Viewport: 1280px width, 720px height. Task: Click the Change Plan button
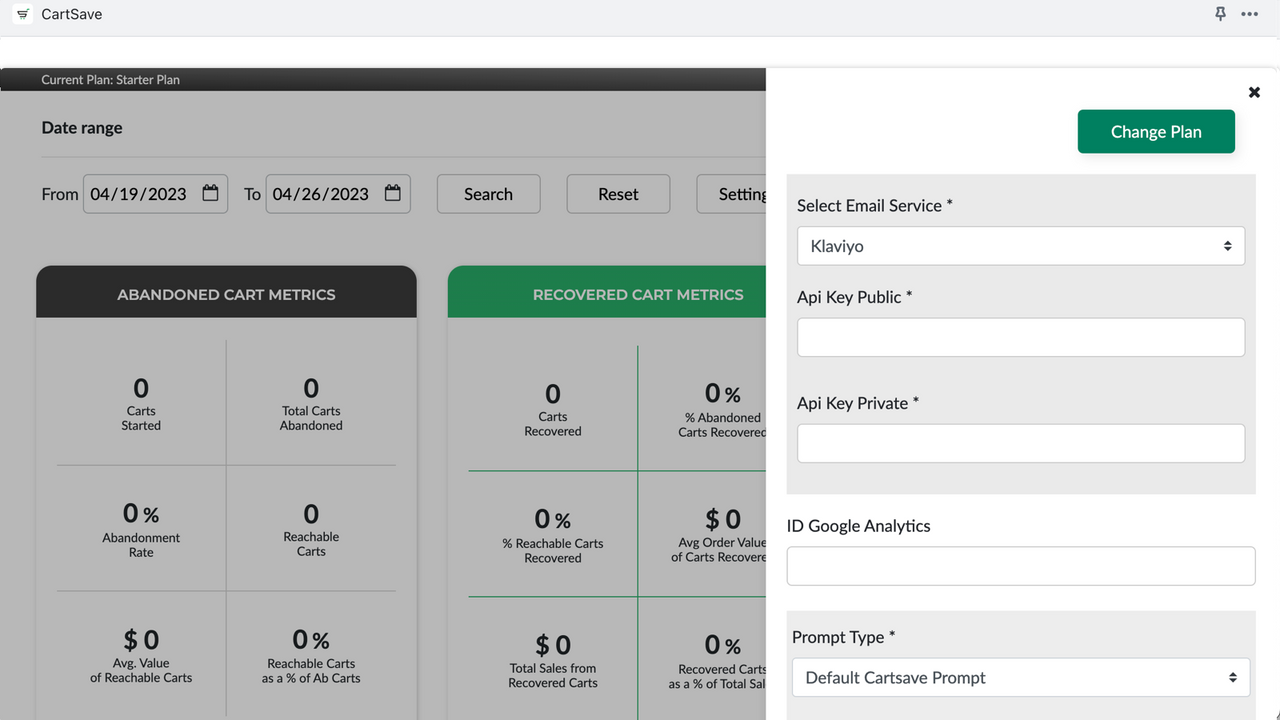pos(1156,131)
